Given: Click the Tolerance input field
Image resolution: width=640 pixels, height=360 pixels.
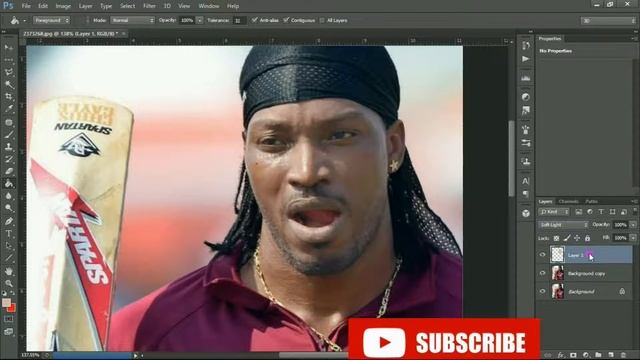Looking at the screenshot, I should click(240, 20).
